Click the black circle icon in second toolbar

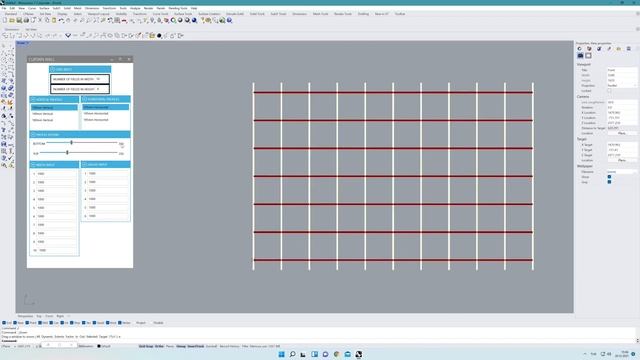159,36
